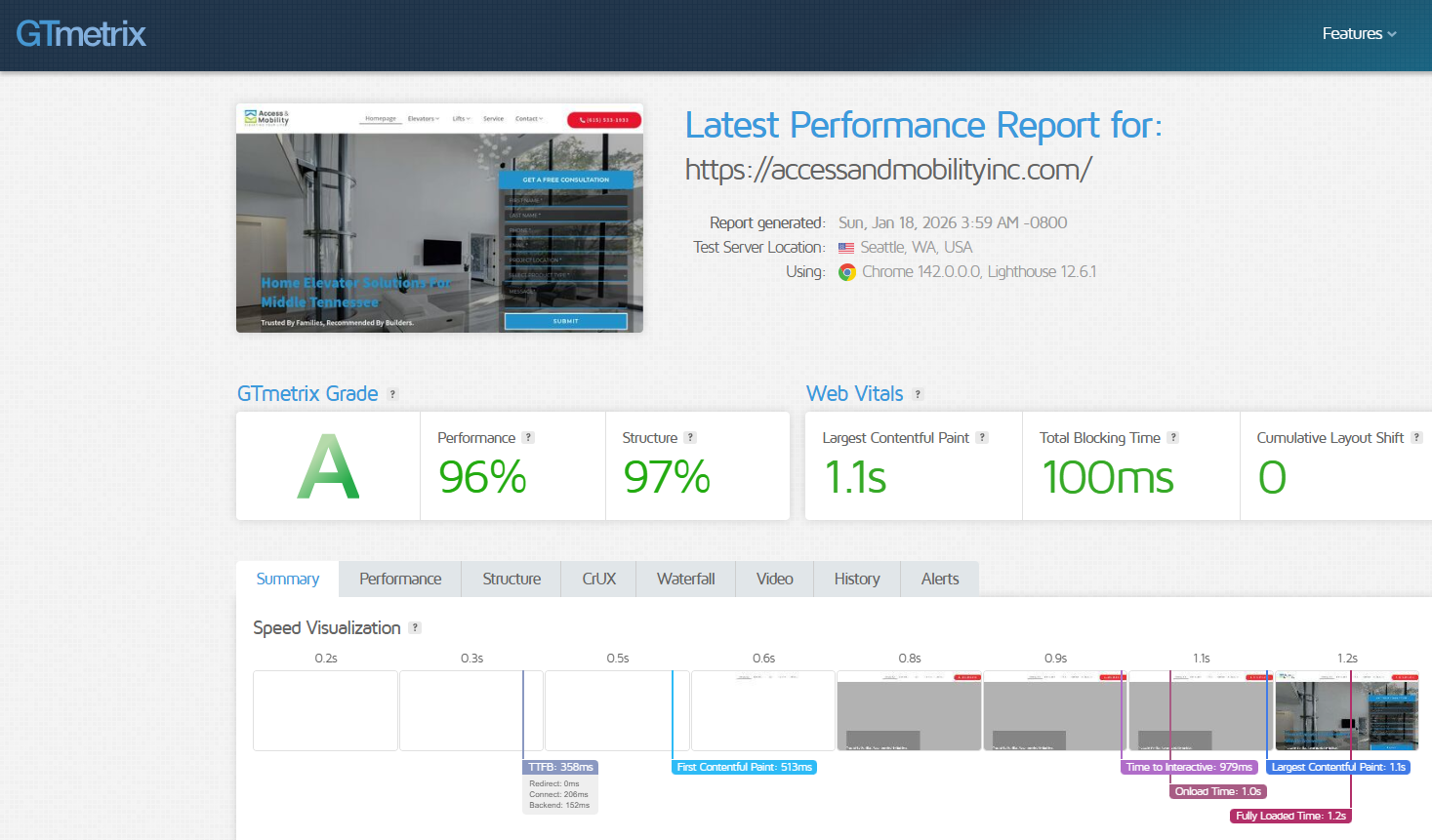
Task: Click the Onload Time: 1.0s marker
Action: [x=1218, y=791]
